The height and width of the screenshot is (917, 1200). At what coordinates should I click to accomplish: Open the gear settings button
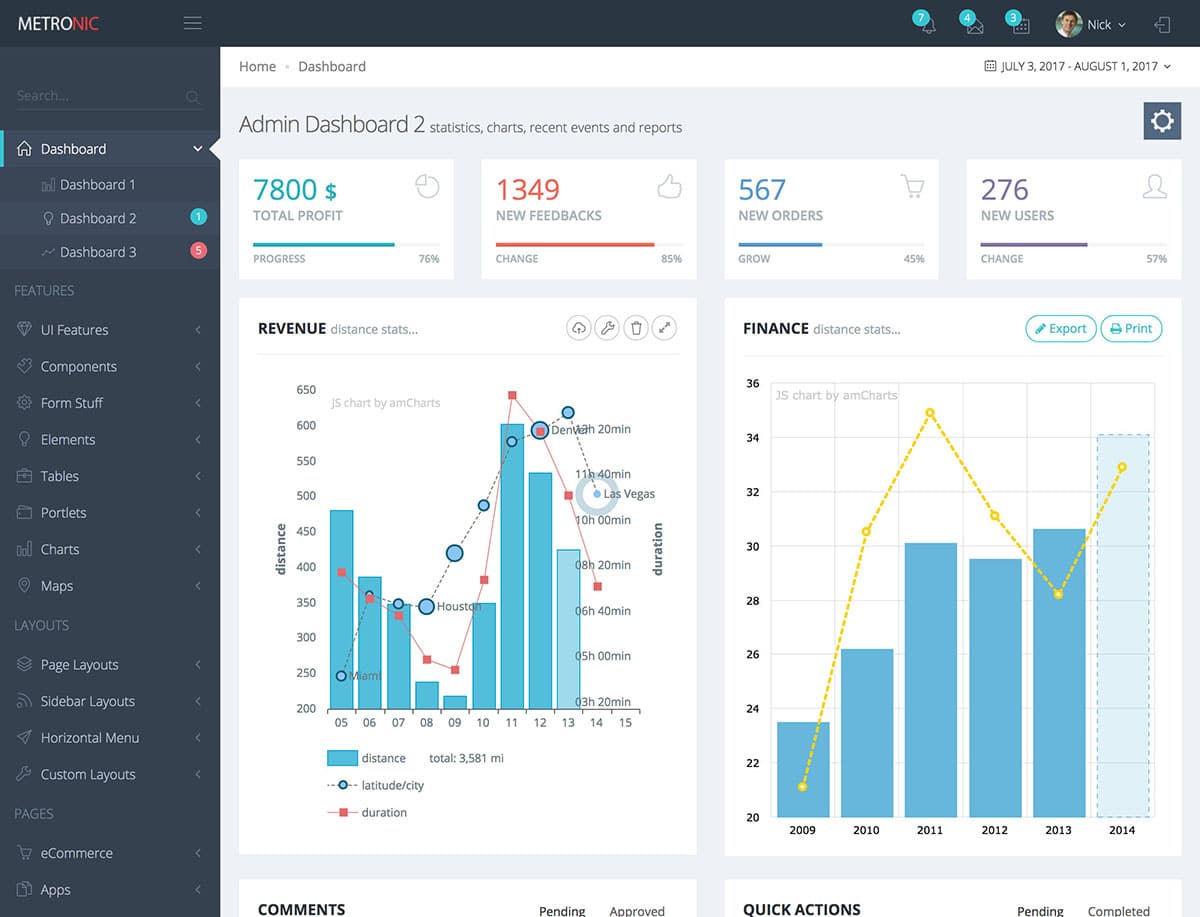1161,121
